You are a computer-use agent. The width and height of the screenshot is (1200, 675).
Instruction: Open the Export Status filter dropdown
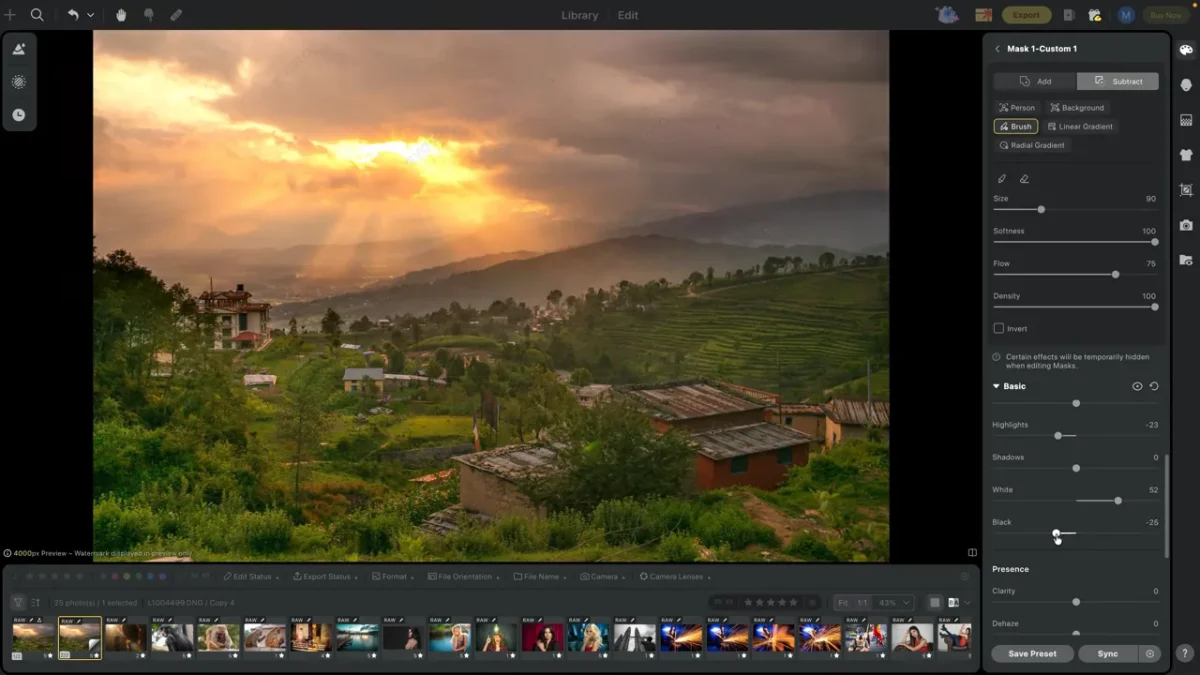pyautogui.click(x=324, y=577)
